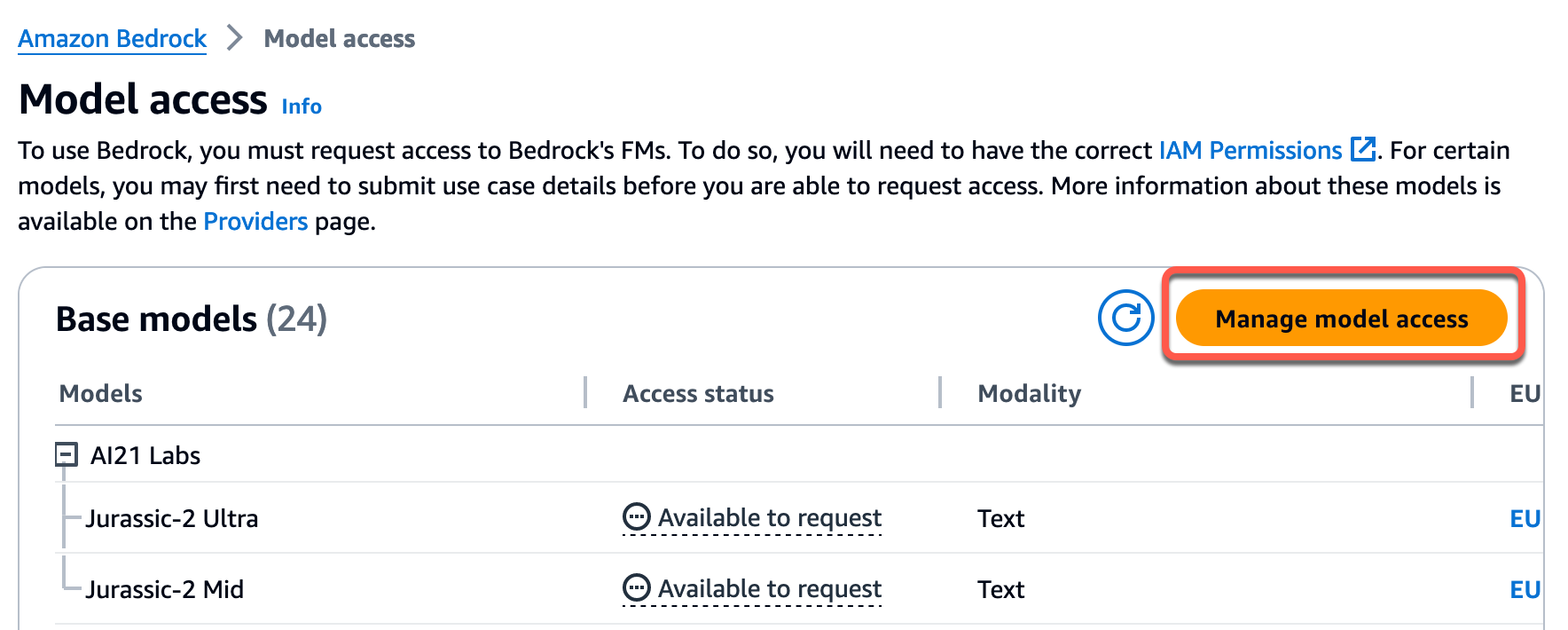Viewport: 1568px width, 630px height.
Task: Click status icon beside Jurassic-2 Mid
Action: pyautogui.click(x=637, y=587)
